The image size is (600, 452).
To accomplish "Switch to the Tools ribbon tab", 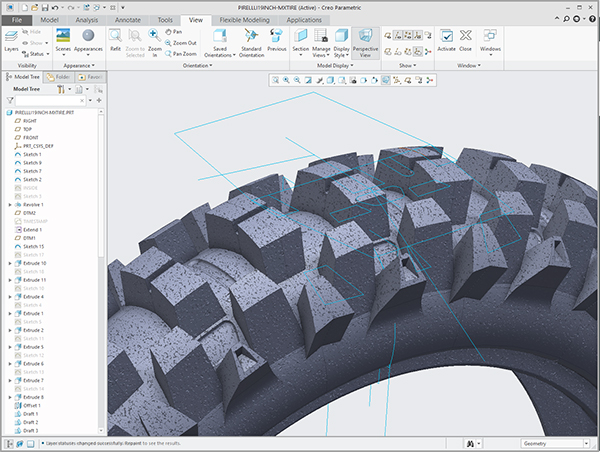I will 165,20.
